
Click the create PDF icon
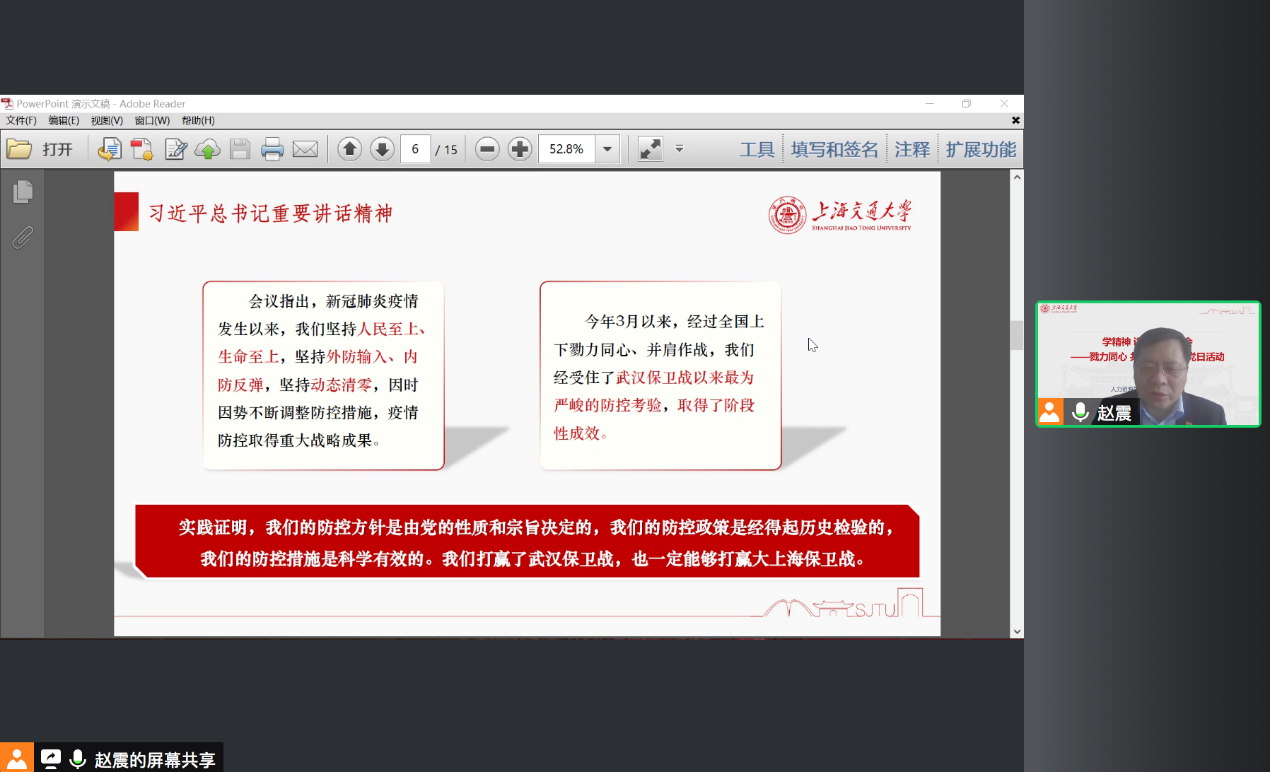point(142,149)
